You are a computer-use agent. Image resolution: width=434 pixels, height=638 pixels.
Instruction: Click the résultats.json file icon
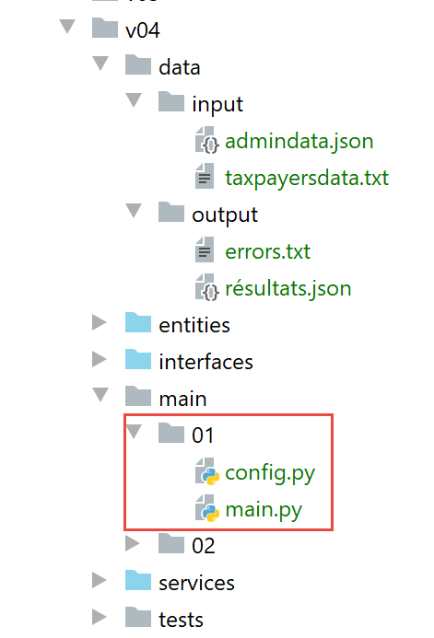(207, 287)
